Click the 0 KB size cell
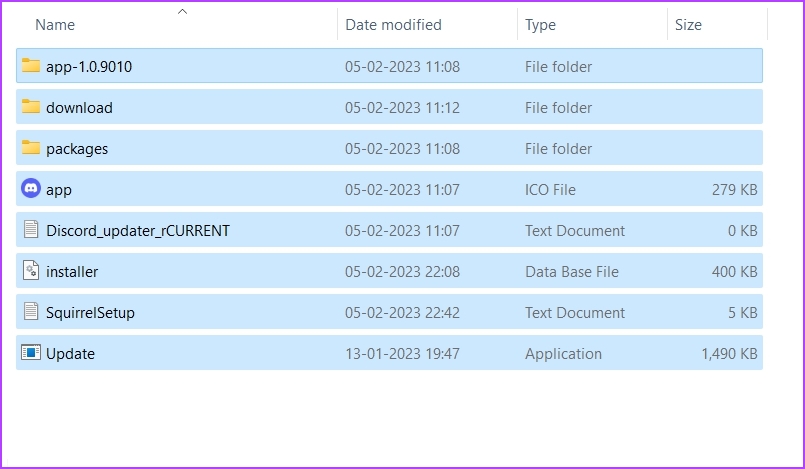This screenshot has height=469, width=805. [742, 231]
